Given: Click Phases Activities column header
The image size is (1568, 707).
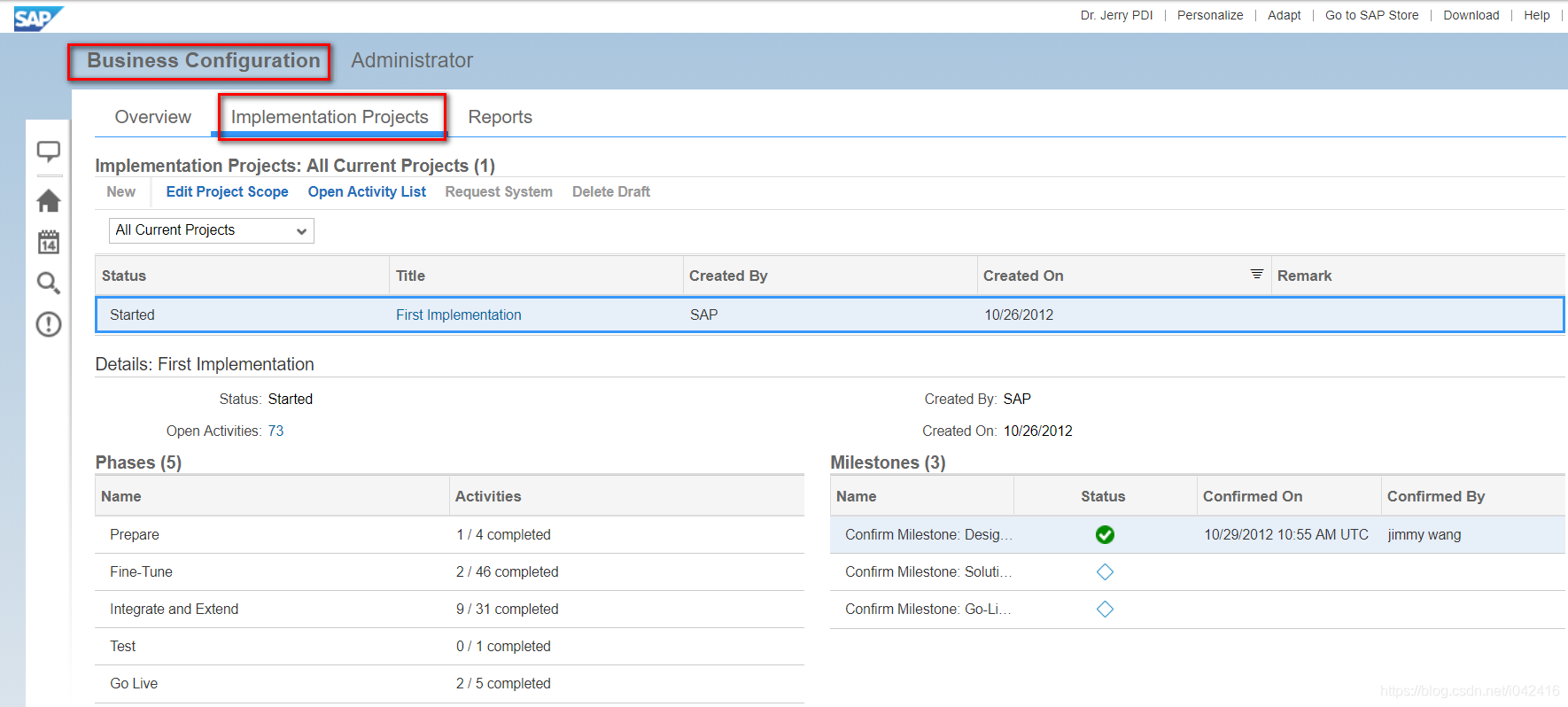Looking at the screenshot, I should coord(627,496).
